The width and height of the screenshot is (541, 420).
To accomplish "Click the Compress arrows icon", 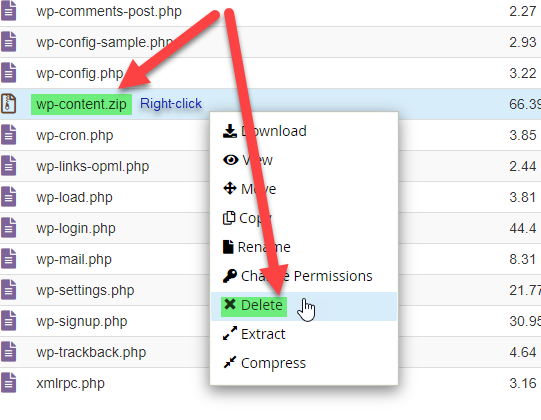I will 230,362.
